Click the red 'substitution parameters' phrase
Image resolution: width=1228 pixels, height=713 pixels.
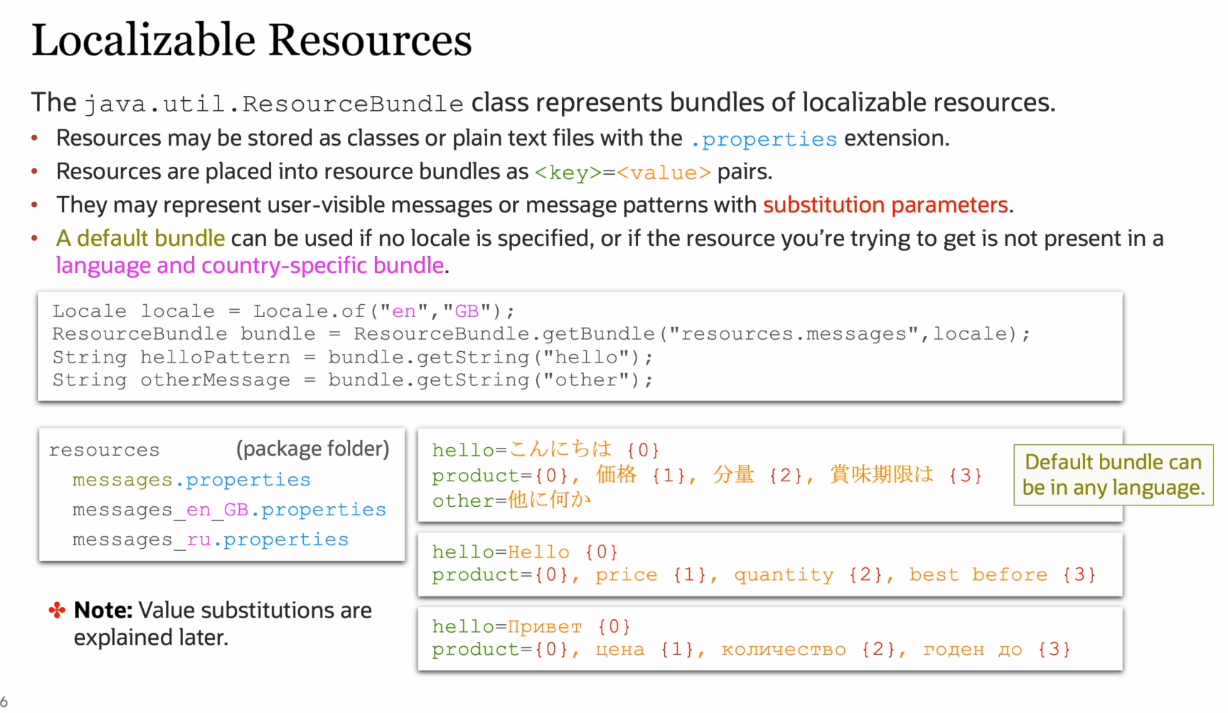(885, 206)
